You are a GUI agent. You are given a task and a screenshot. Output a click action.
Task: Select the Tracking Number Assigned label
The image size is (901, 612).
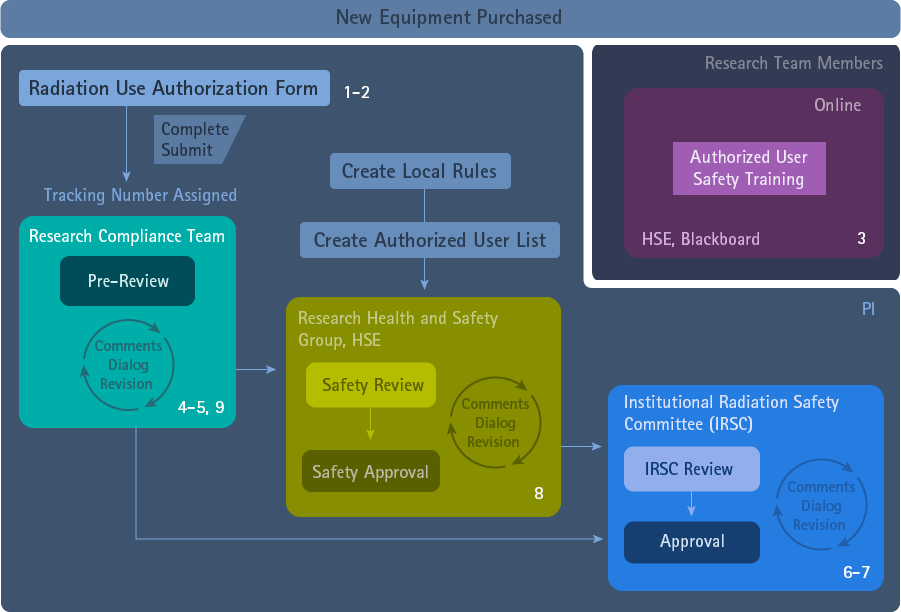140,195
